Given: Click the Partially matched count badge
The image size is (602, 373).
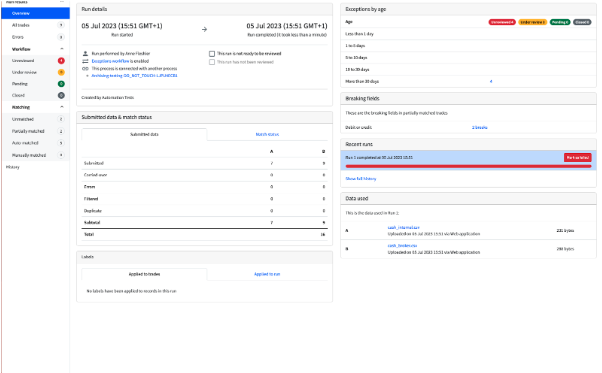Looking at the screenshot, I should (x=61, y=131).
